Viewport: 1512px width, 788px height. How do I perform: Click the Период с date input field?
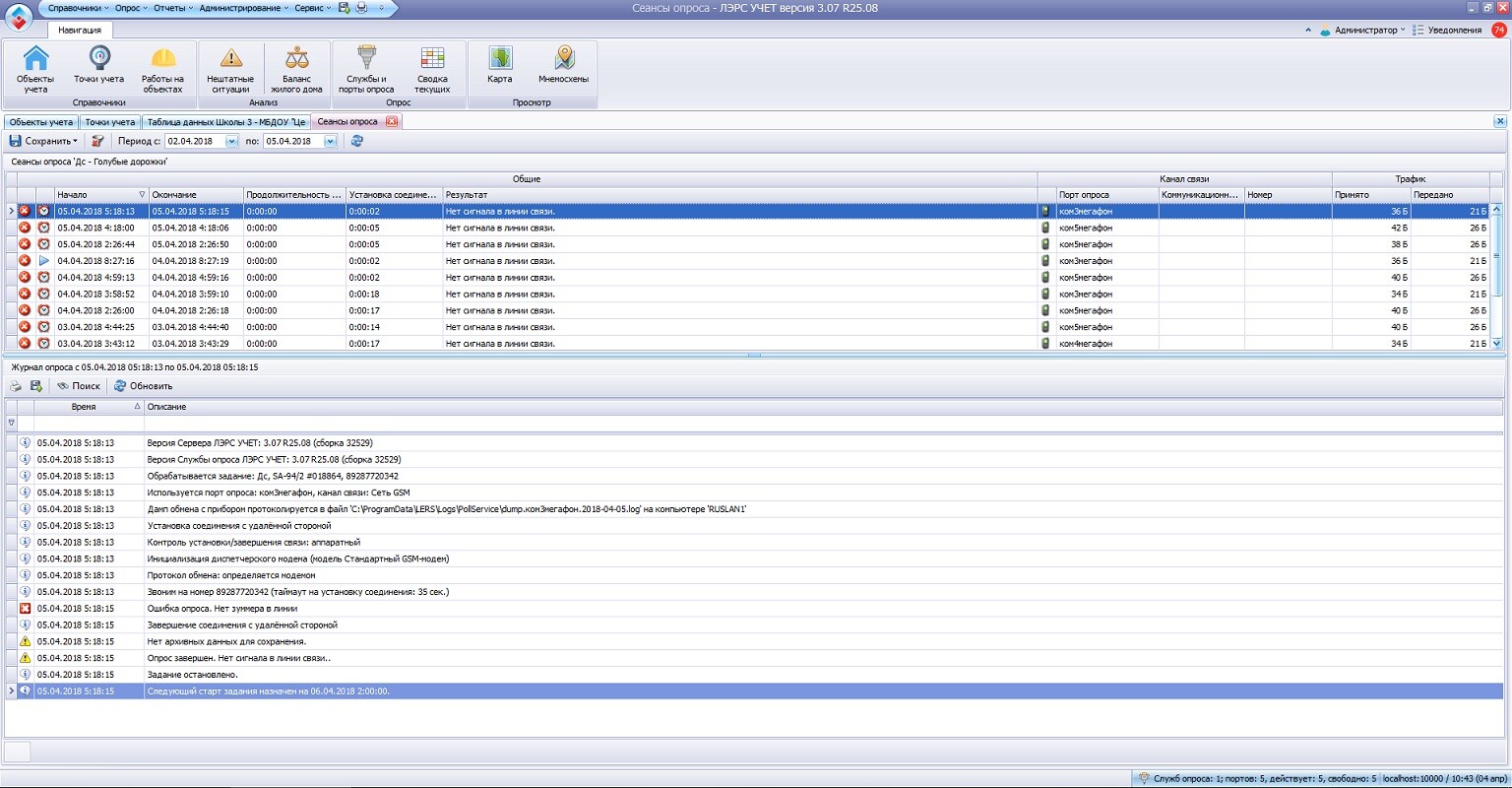195,141
